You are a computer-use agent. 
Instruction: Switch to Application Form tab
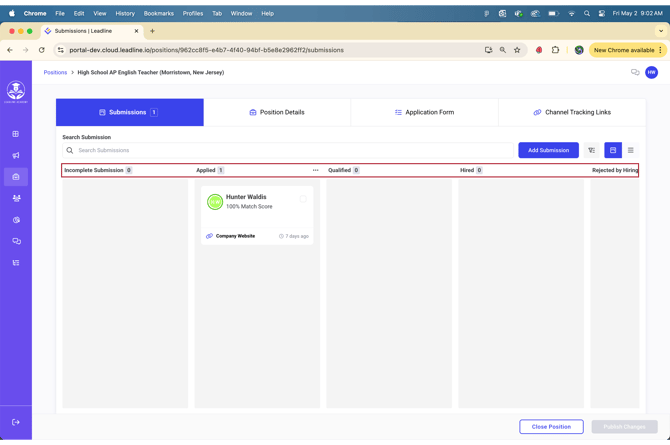tap(424, 112)
